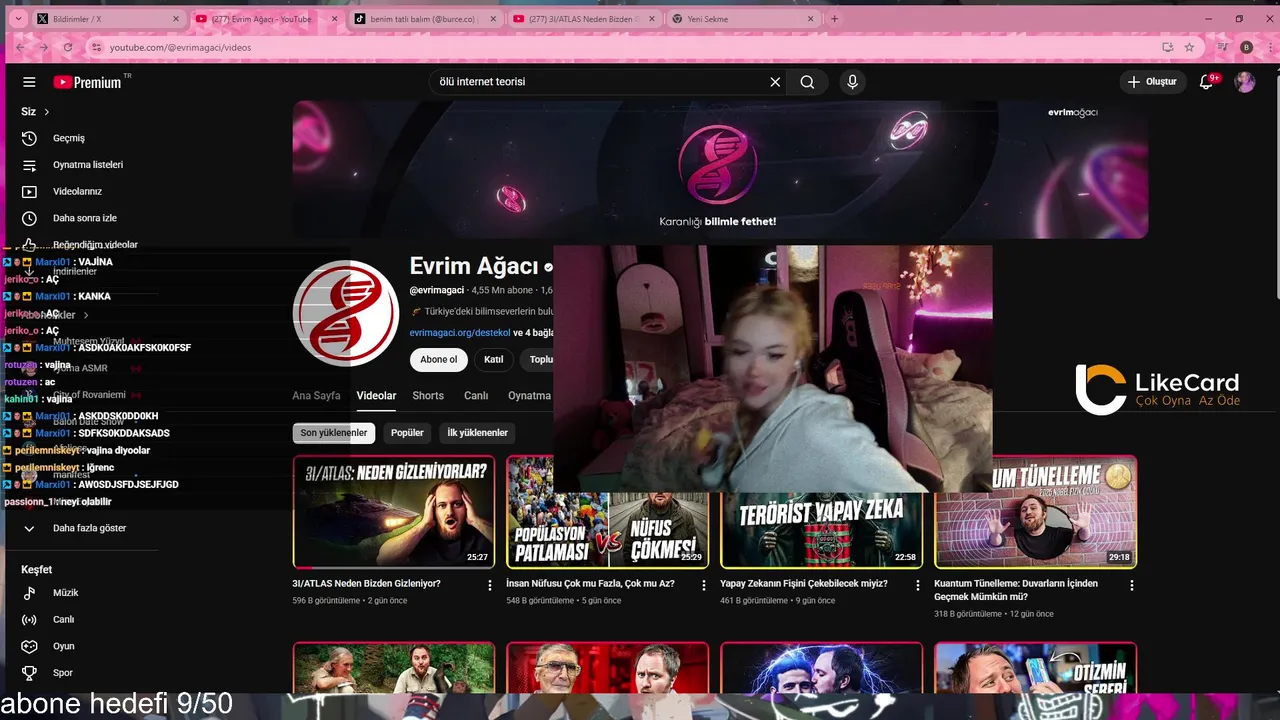This screenshot has height=720, width=1280.
Task: Open Geçmiş history in the sidebar
Action: [69, 138]
